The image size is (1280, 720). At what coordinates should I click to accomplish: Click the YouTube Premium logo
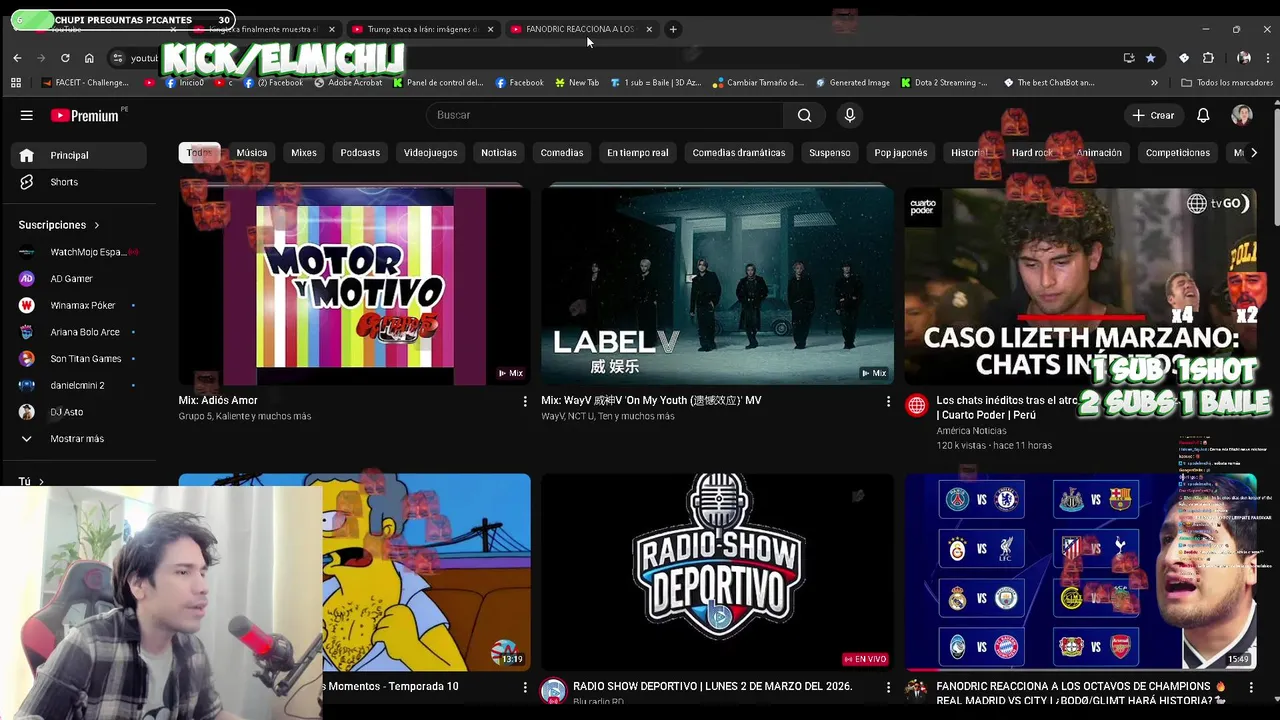tap(85, 115)
